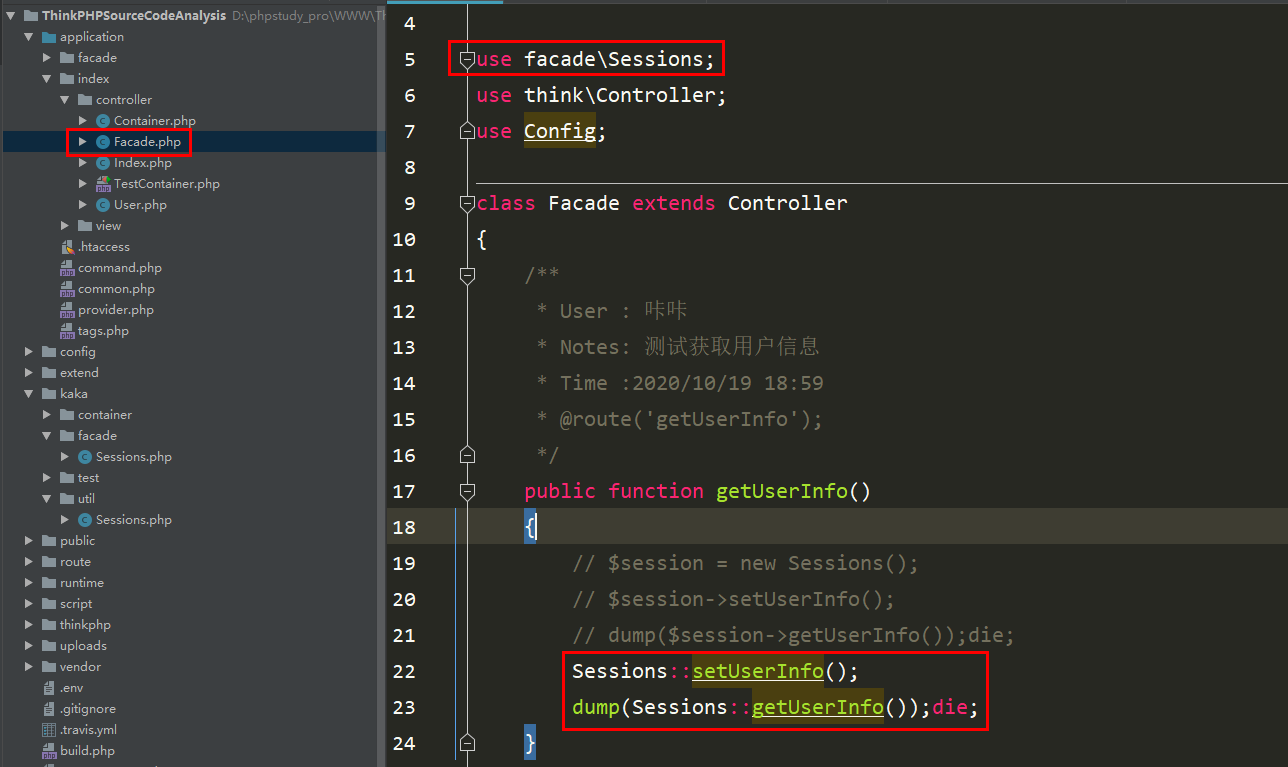Click the runtime folder icon
The image size is (1288, 767).
(49, 583)
